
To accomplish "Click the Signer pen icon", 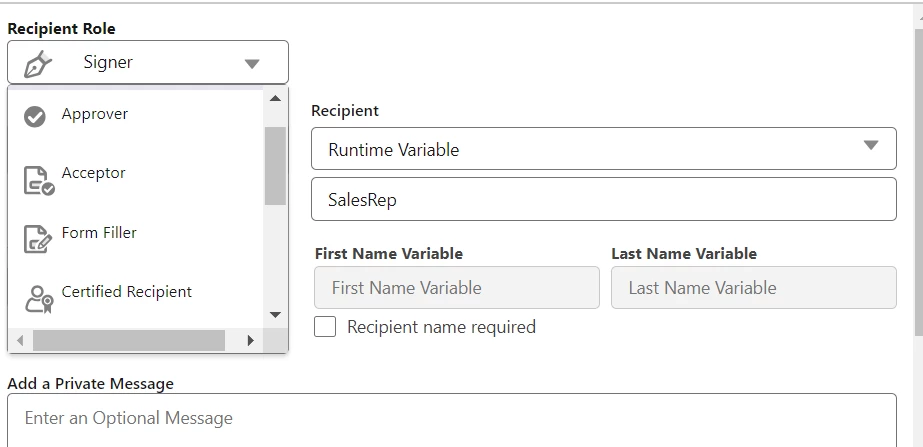I will [x=38, y=63].
